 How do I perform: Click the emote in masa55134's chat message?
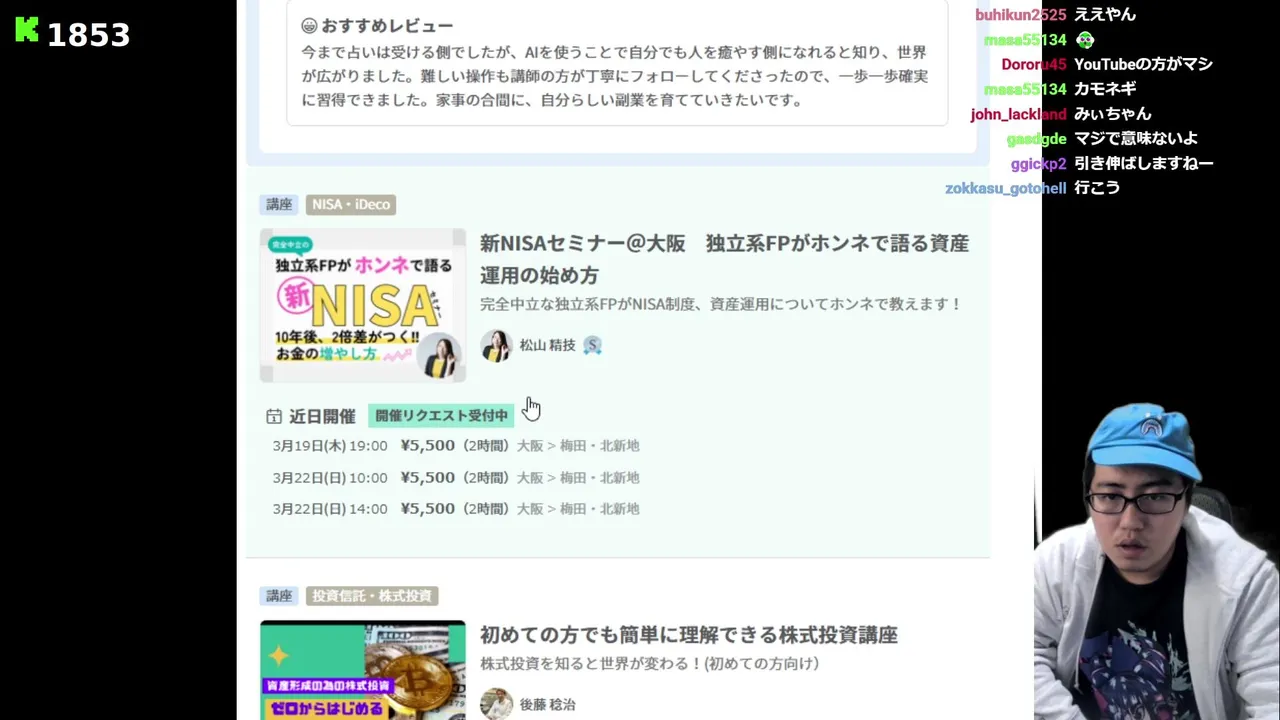[1085, 40]
